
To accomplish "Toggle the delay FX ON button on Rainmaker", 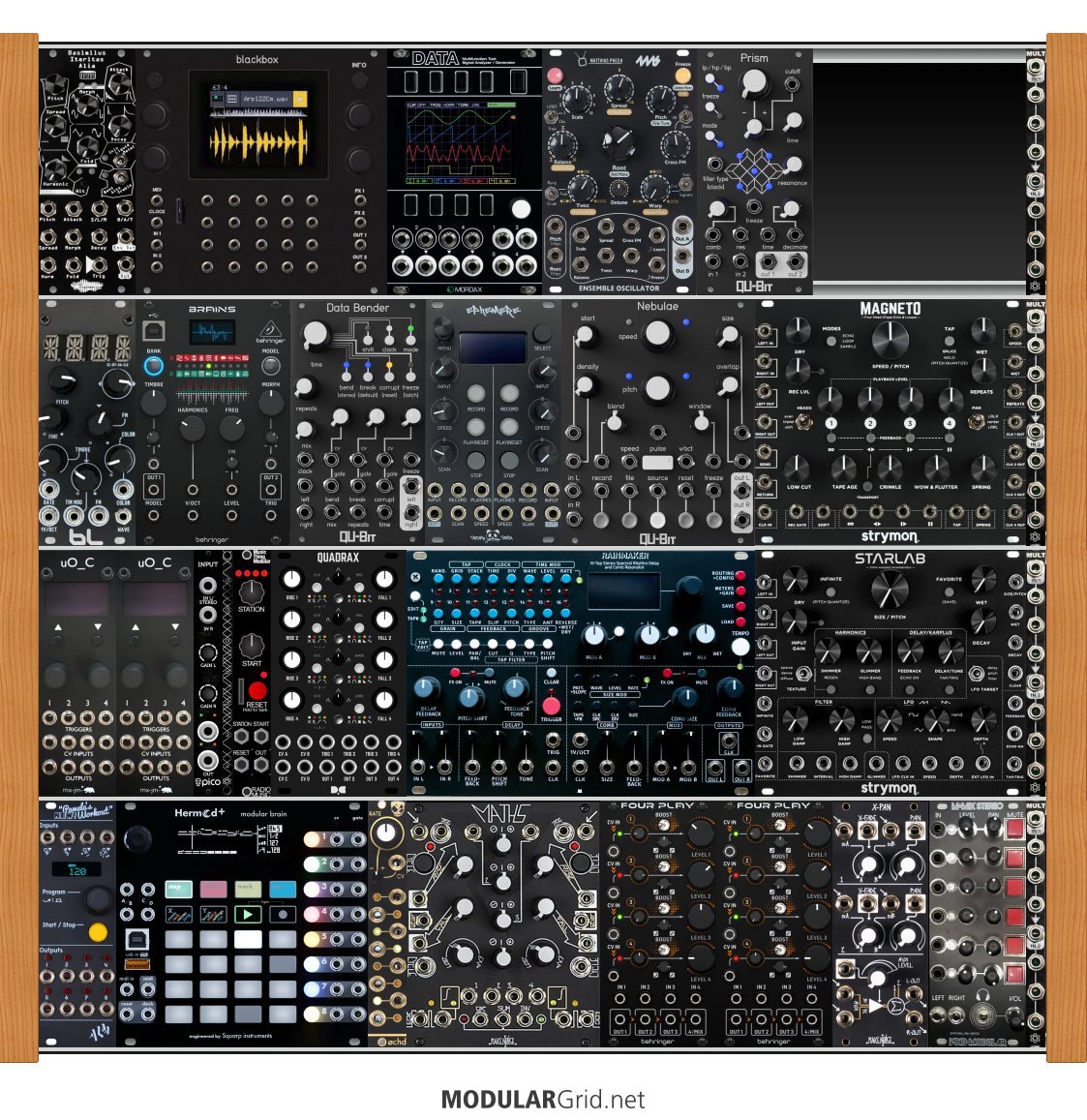I will [456, 673].
